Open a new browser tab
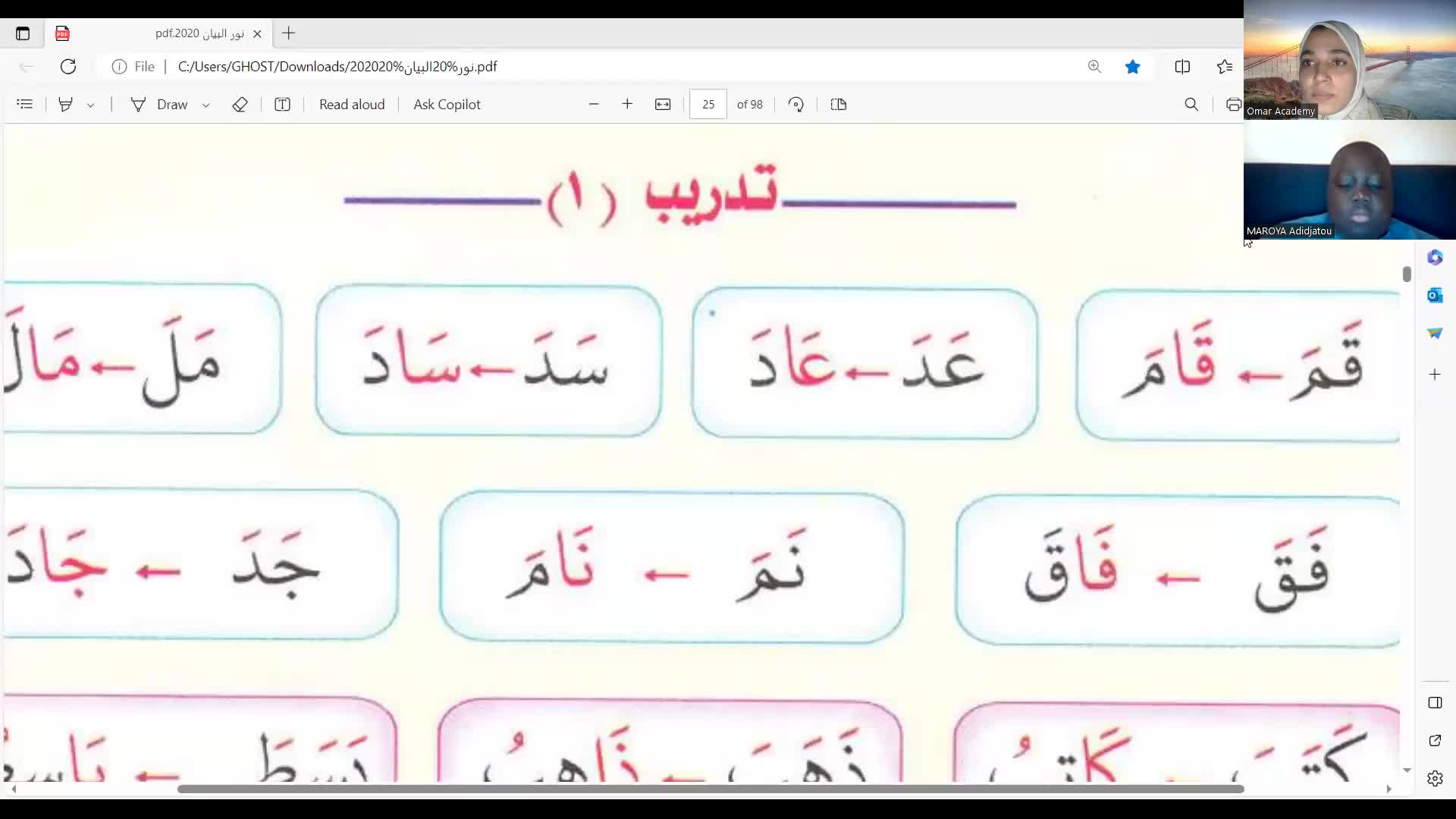The width and height of the screenshot is (1456, 819). pos(288,33)
